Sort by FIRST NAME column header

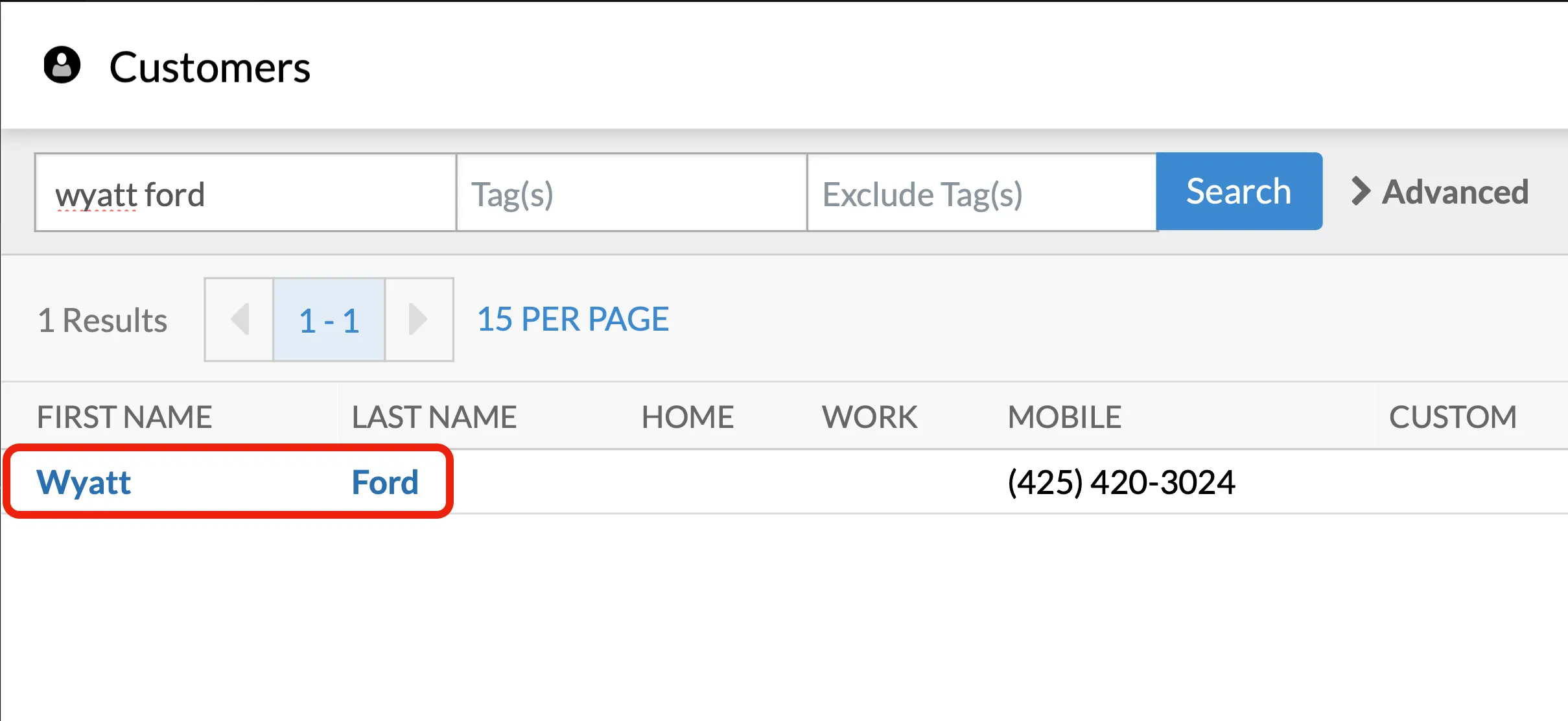click(x=124, y=417)
